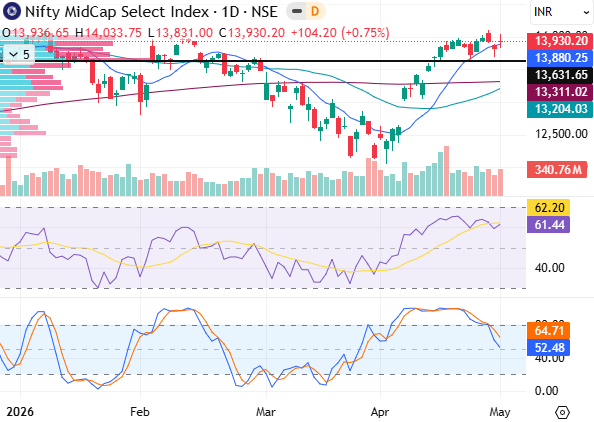Select the black 13,631.65 horizontal line label
The image size is (594, 422).
click(560, 75)
